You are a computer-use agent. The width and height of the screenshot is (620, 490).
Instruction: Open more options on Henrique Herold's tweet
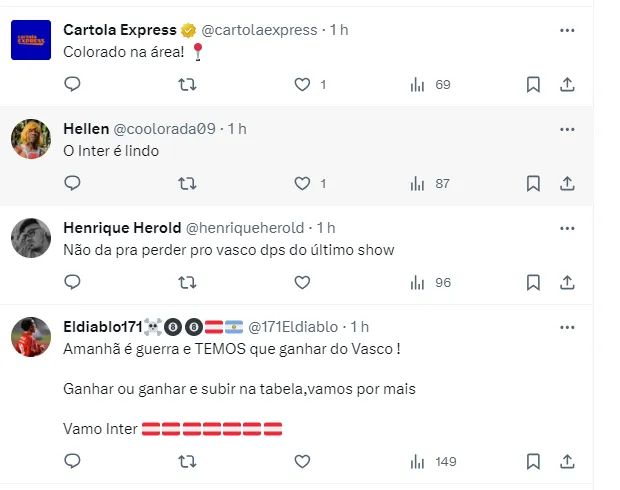[567, 228]
